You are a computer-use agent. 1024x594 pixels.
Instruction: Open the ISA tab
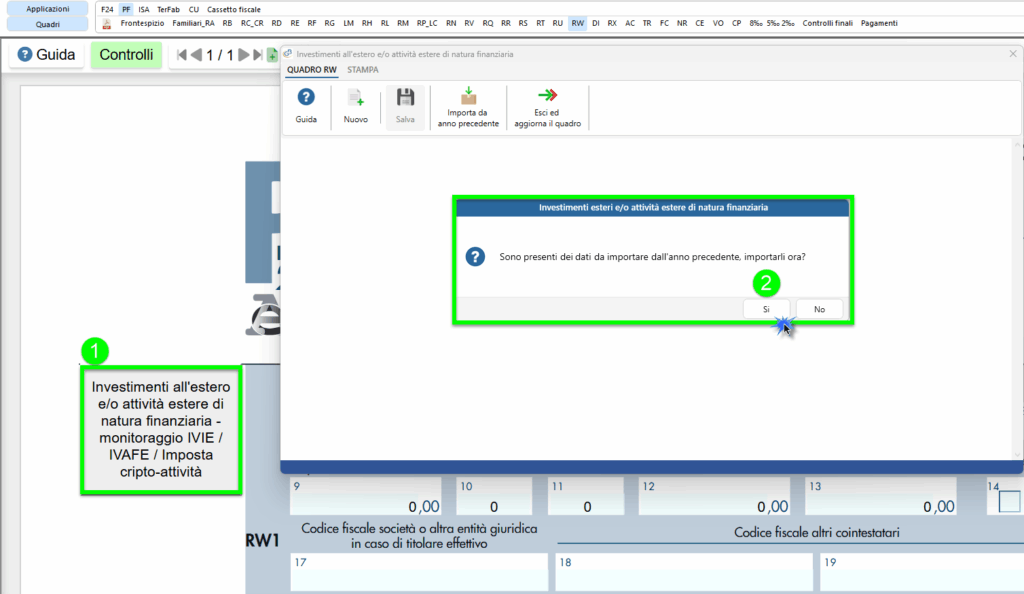click(x=144, y=9)
